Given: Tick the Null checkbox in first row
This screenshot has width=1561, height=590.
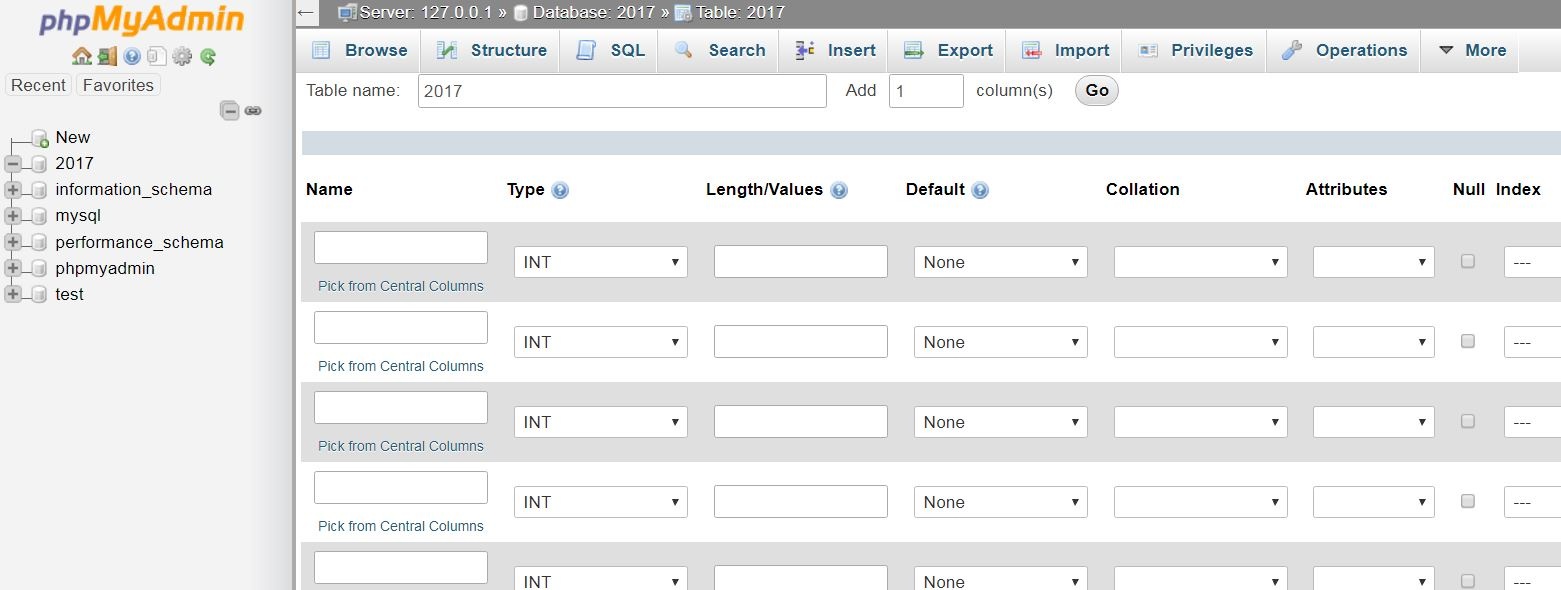Looking at the screenshot, I should (1468, 261).
